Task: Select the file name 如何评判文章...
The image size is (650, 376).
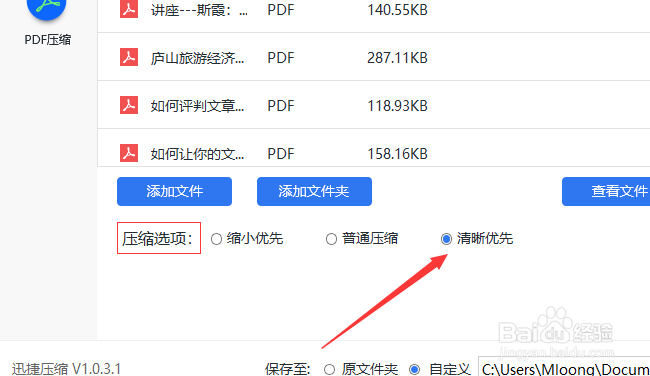Action: point(197,106)
